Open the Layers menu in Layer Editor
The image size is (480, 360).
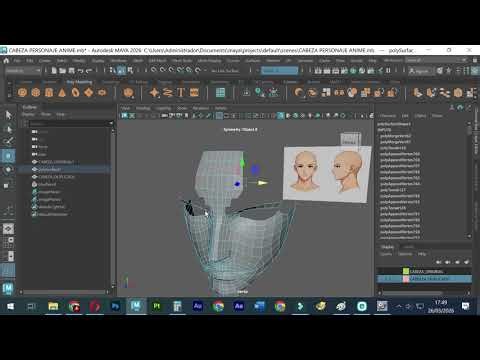[x=386, y=254]
